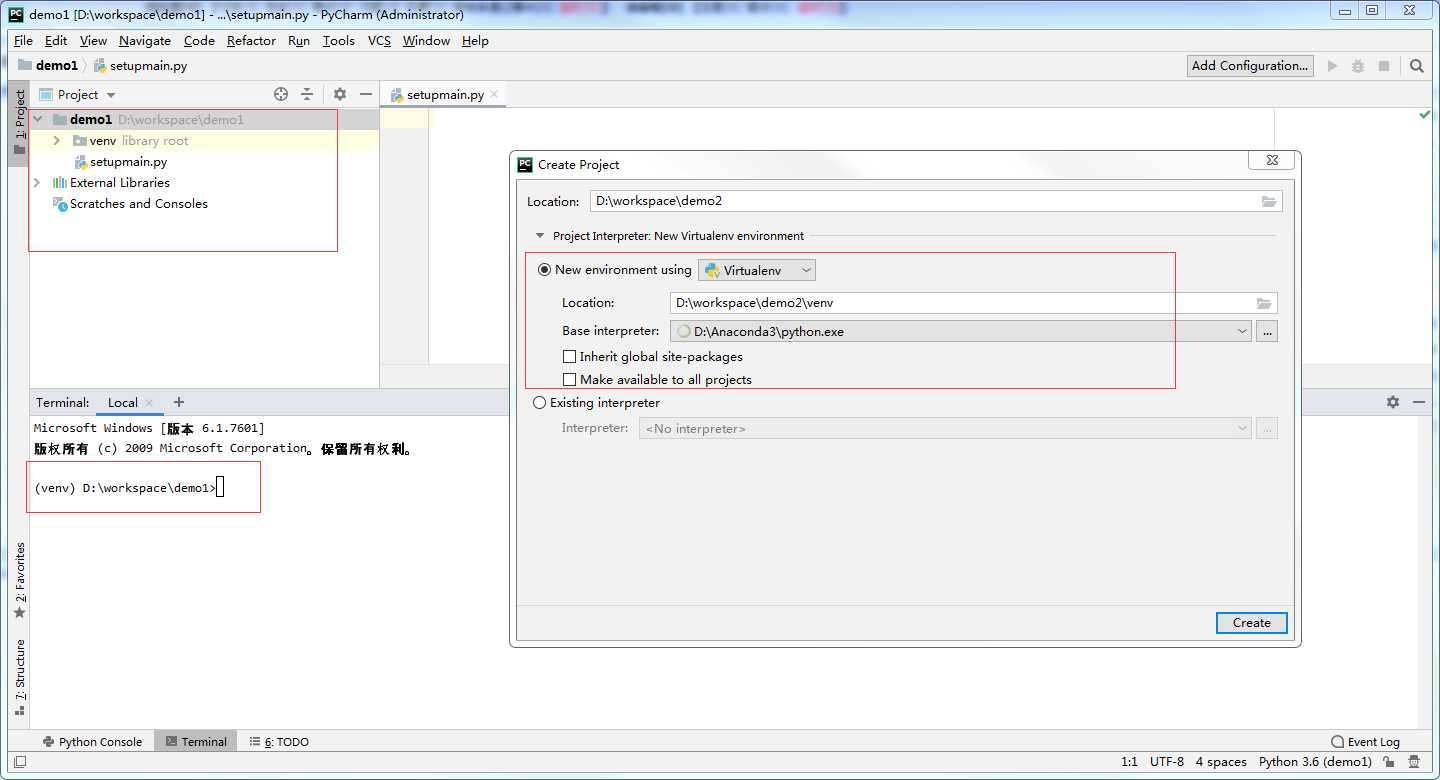The height and width of the screenshot is (780, 1440).
Task: Click the Create button in dialog
Action: 1252,623
